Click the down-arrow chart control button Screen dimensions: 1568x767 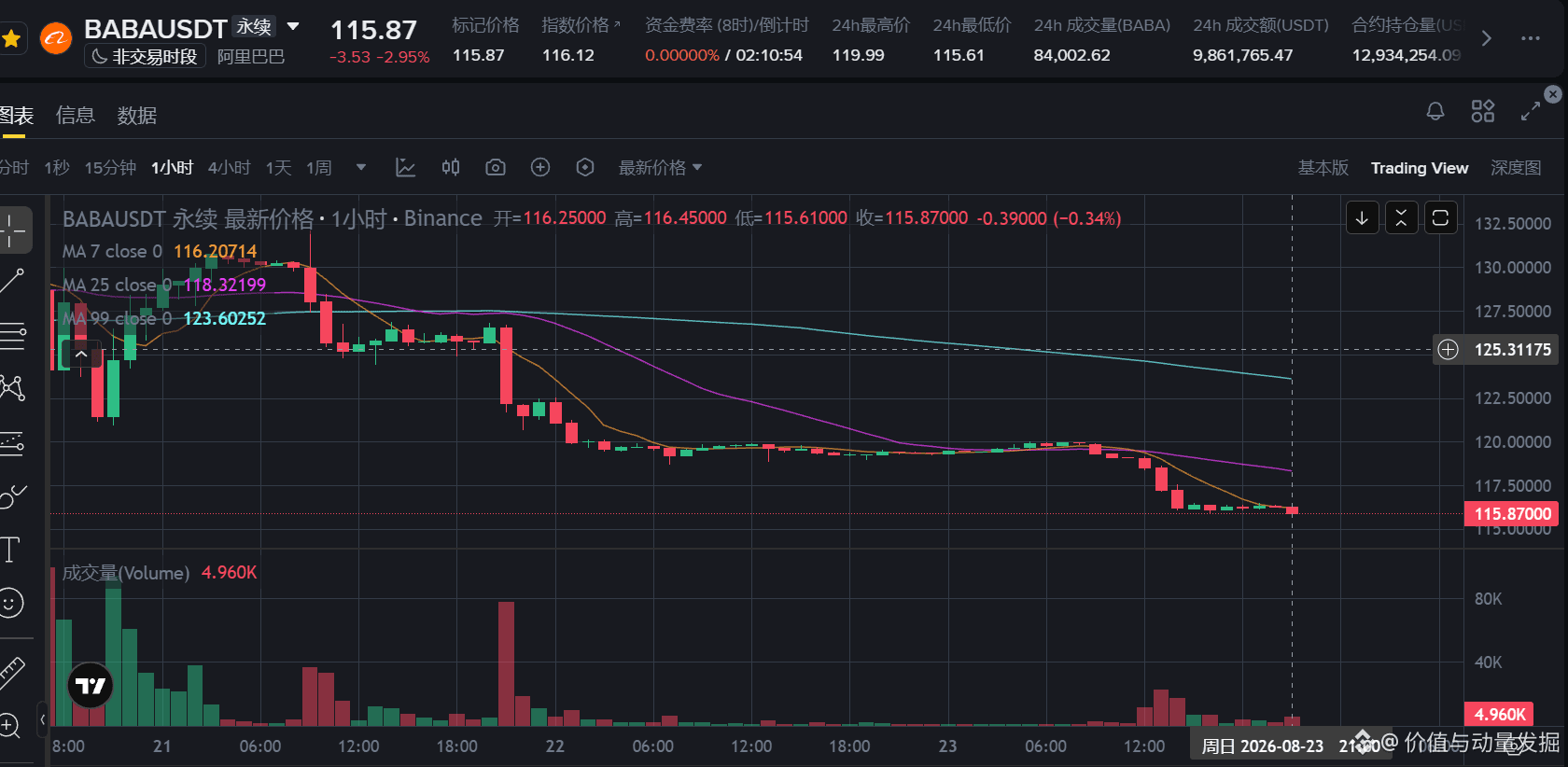point(1363,218)
